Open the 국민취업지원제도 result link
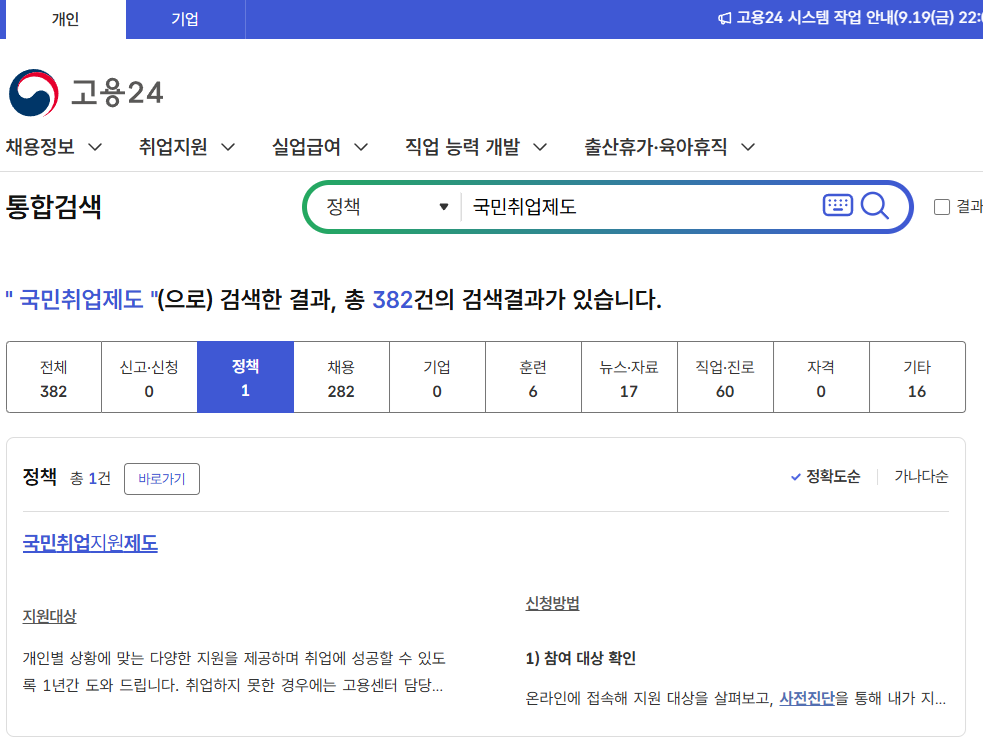 point(90,543)
